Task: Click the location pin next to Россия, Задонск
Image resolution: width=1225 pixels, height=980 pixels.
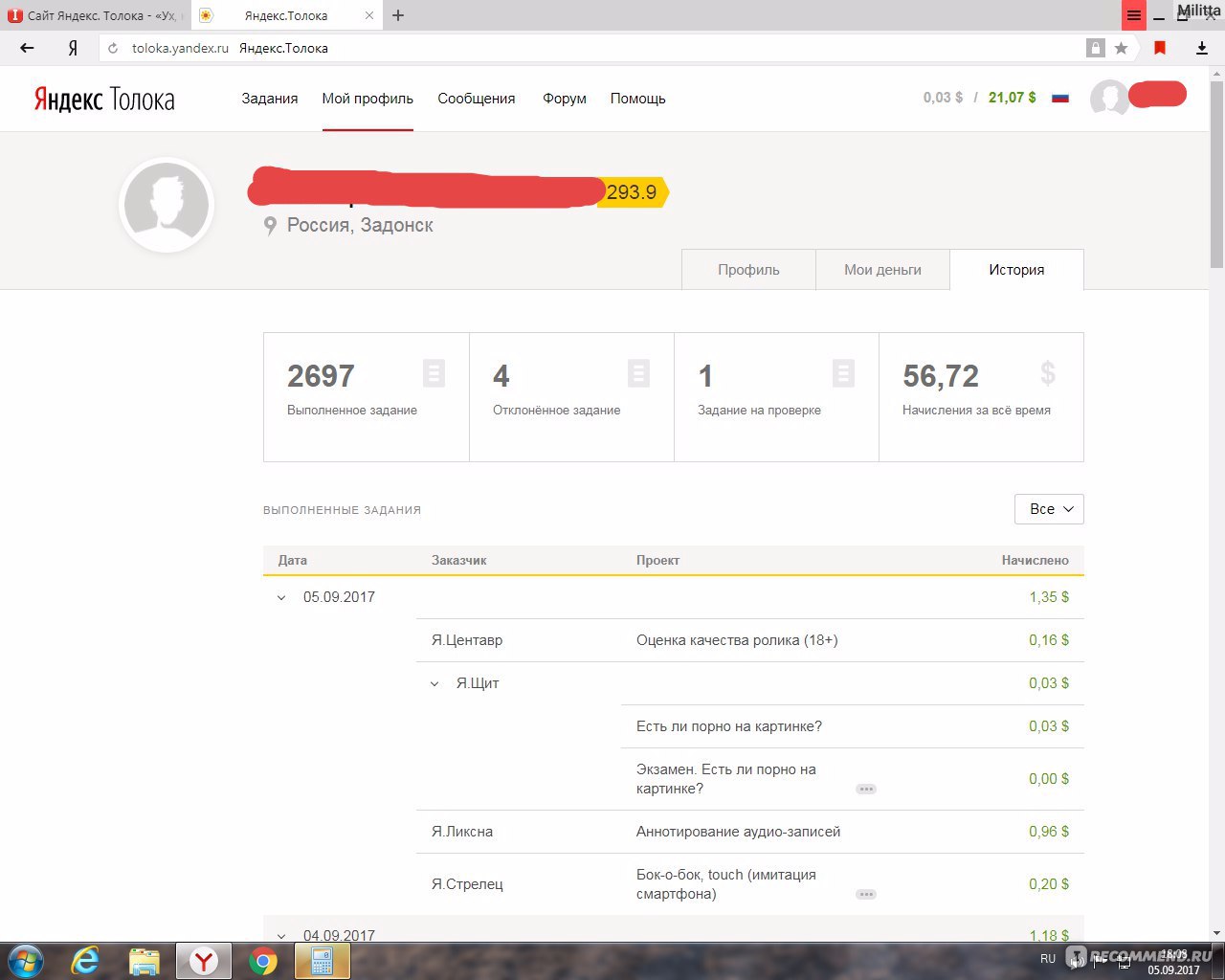Action: click(270, 226)
